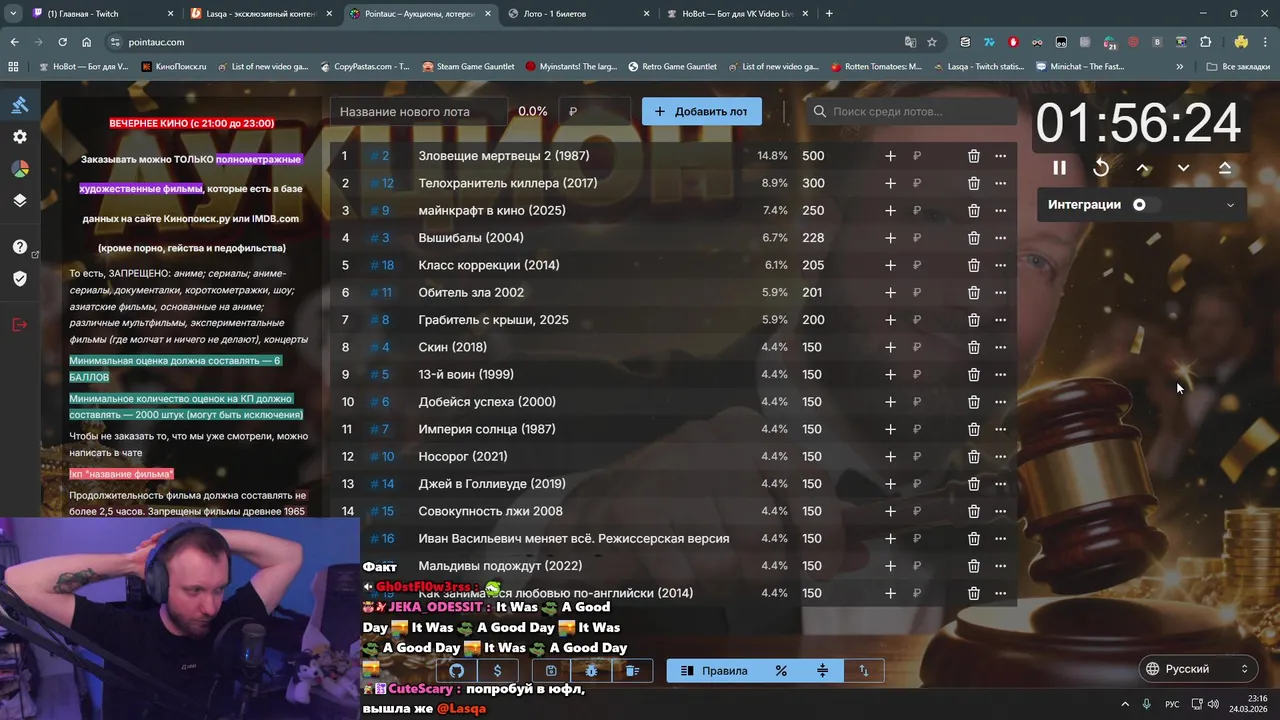
Task: Open settings gear in Pointauc sidebar
Action: click(x=20, y=137)
